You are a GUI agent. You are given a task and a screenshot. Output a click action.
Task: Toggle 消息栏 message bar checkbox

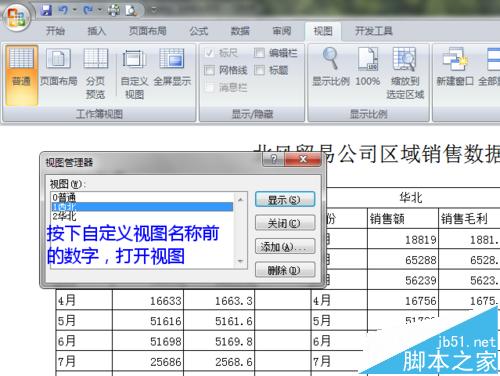coord(210,88)
